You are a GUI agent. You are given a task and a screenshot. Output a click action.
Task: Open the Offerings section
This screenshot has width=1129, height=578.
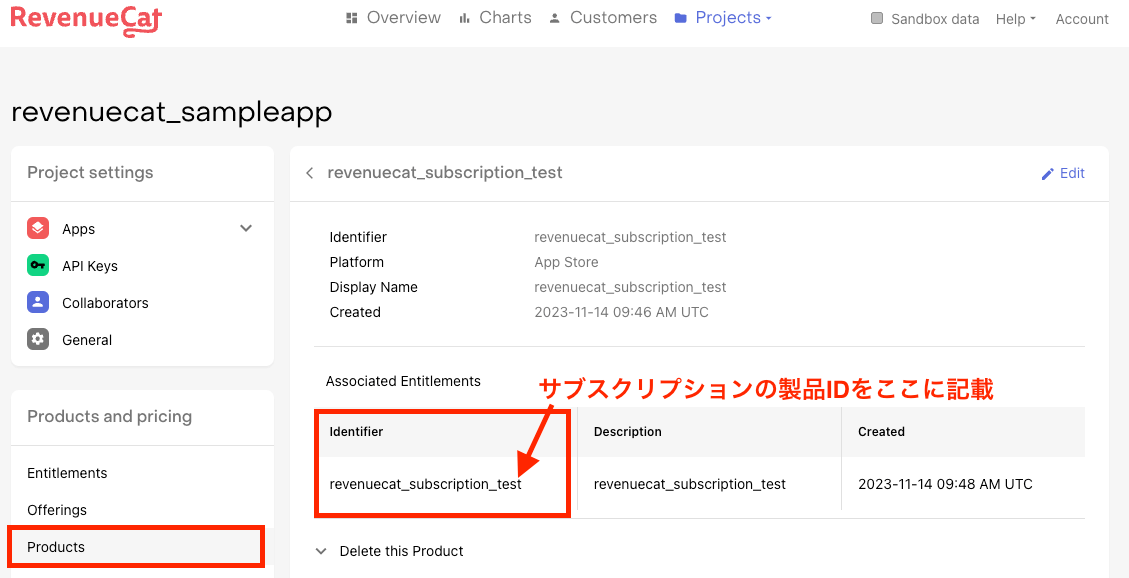pyautogui.click(x=57, y=510)
